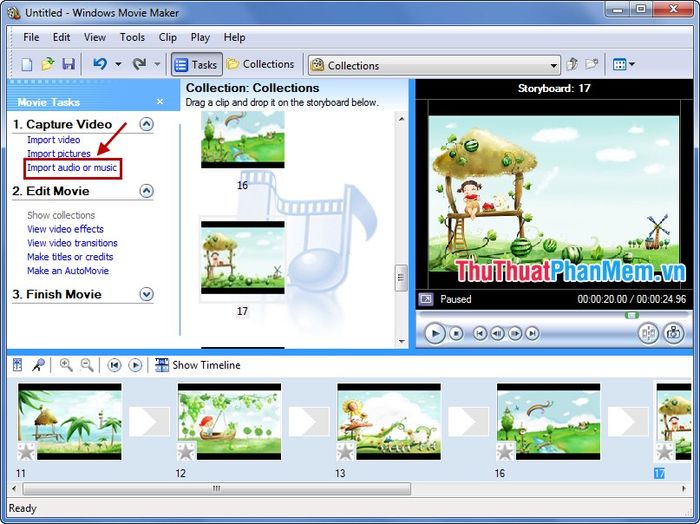Toggle the Collections pane button
Image resolution: width=700 pixels, height=524 pixels.
point(260,65)
